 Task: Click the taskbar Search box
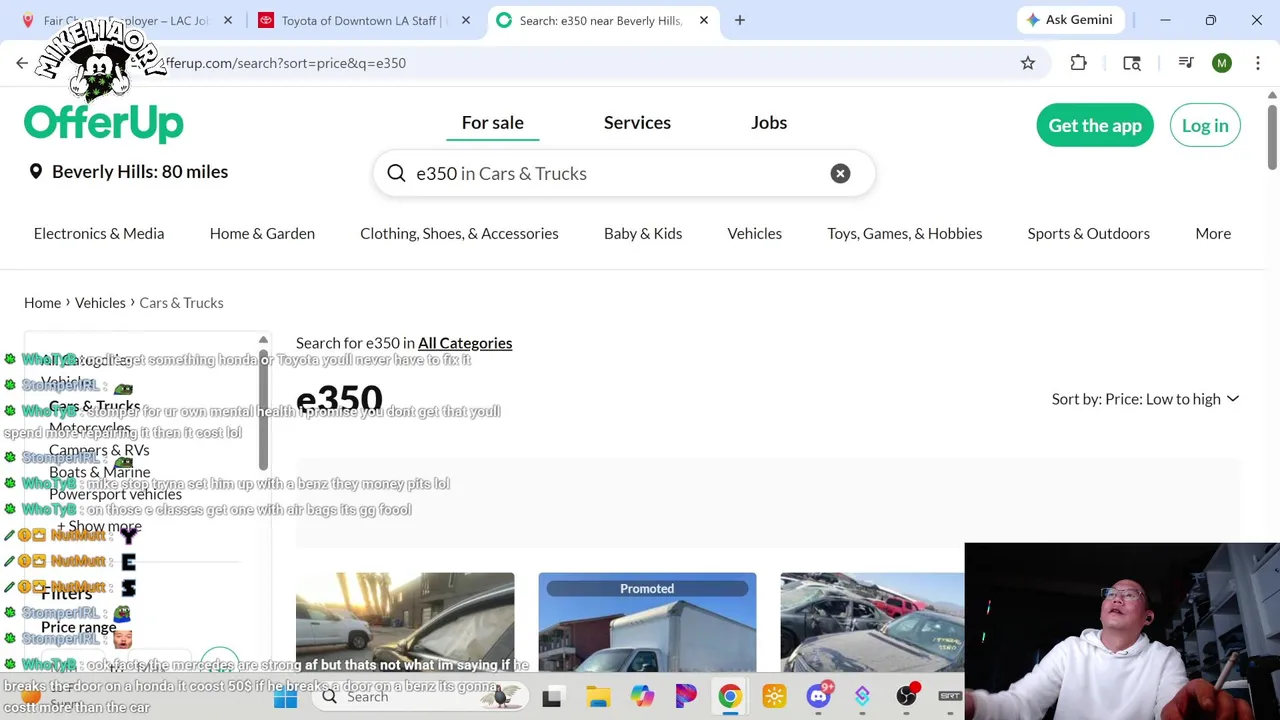pos(420,696)
